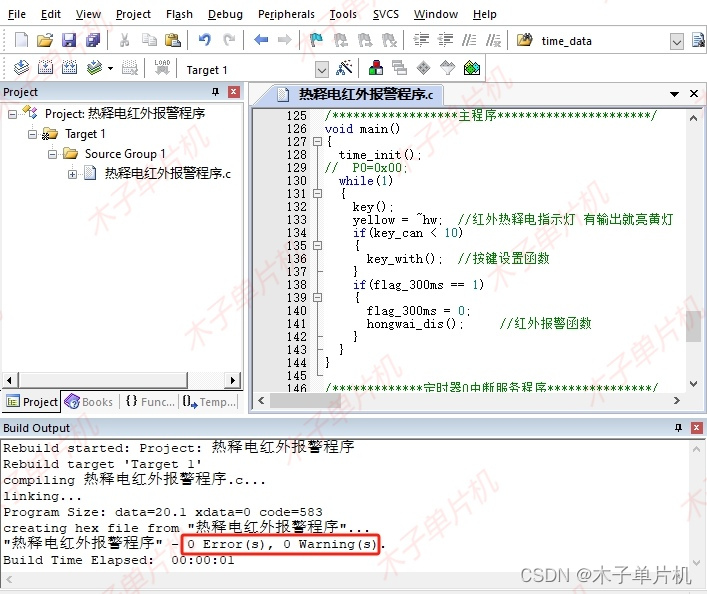Screen dimensions: 707x594
Task: Open editor tab list dropdown arrow
Action: [674, 94]
